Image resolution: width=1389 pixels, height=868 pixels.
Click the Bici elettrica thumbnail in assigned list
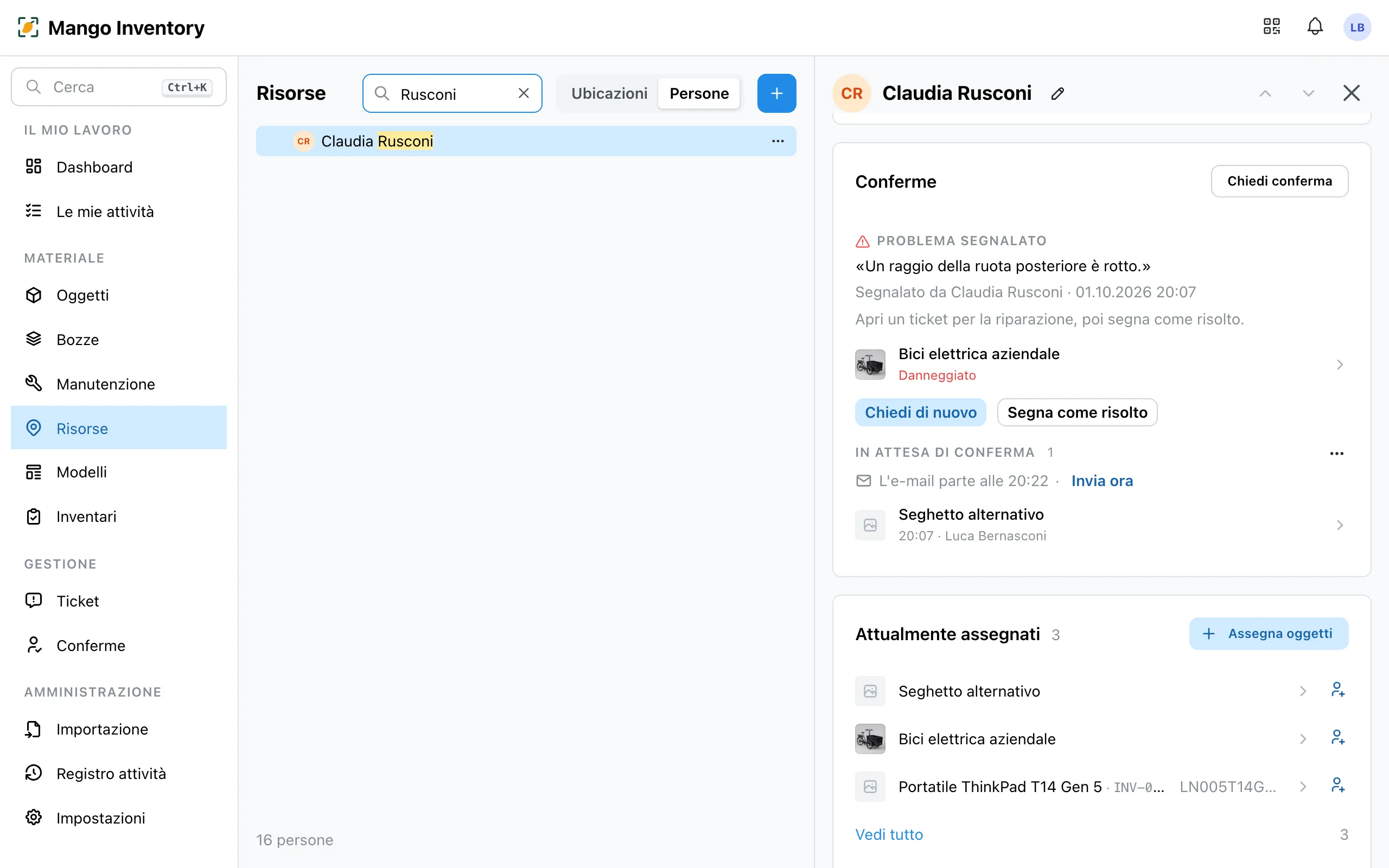870,738
